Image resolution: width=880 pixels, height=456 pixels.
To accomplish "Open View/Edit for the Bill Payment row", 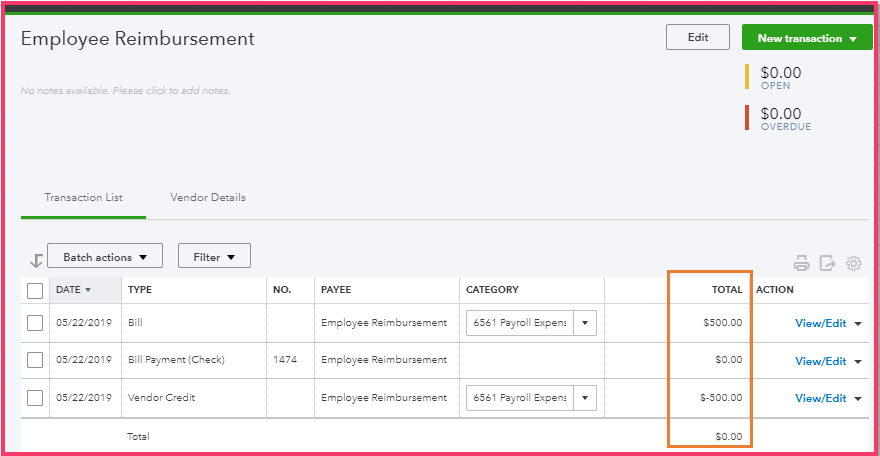I will 820,360.
